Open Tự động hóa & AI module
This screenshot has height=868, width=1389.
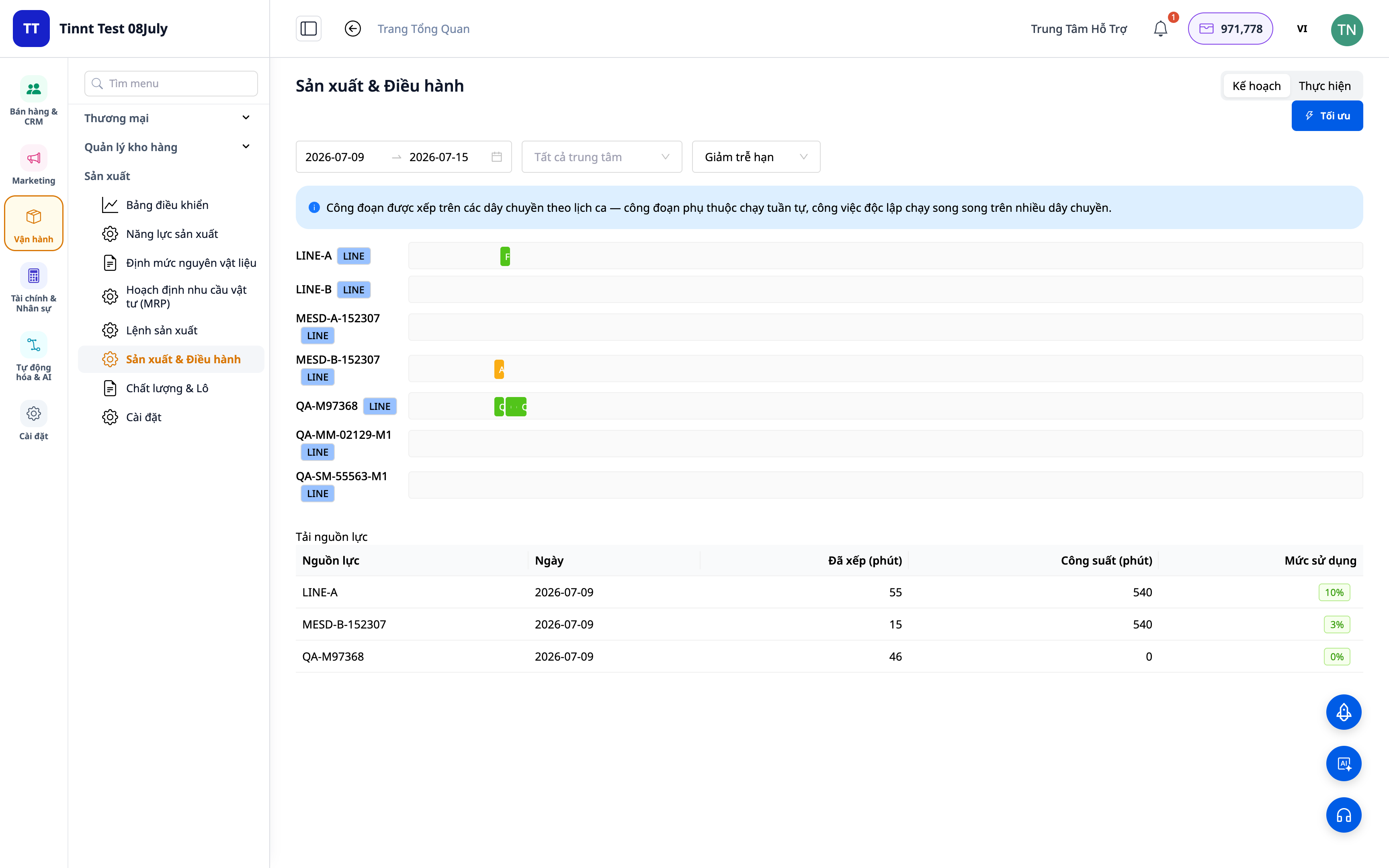pyautogui.click(x=33, y=356)
